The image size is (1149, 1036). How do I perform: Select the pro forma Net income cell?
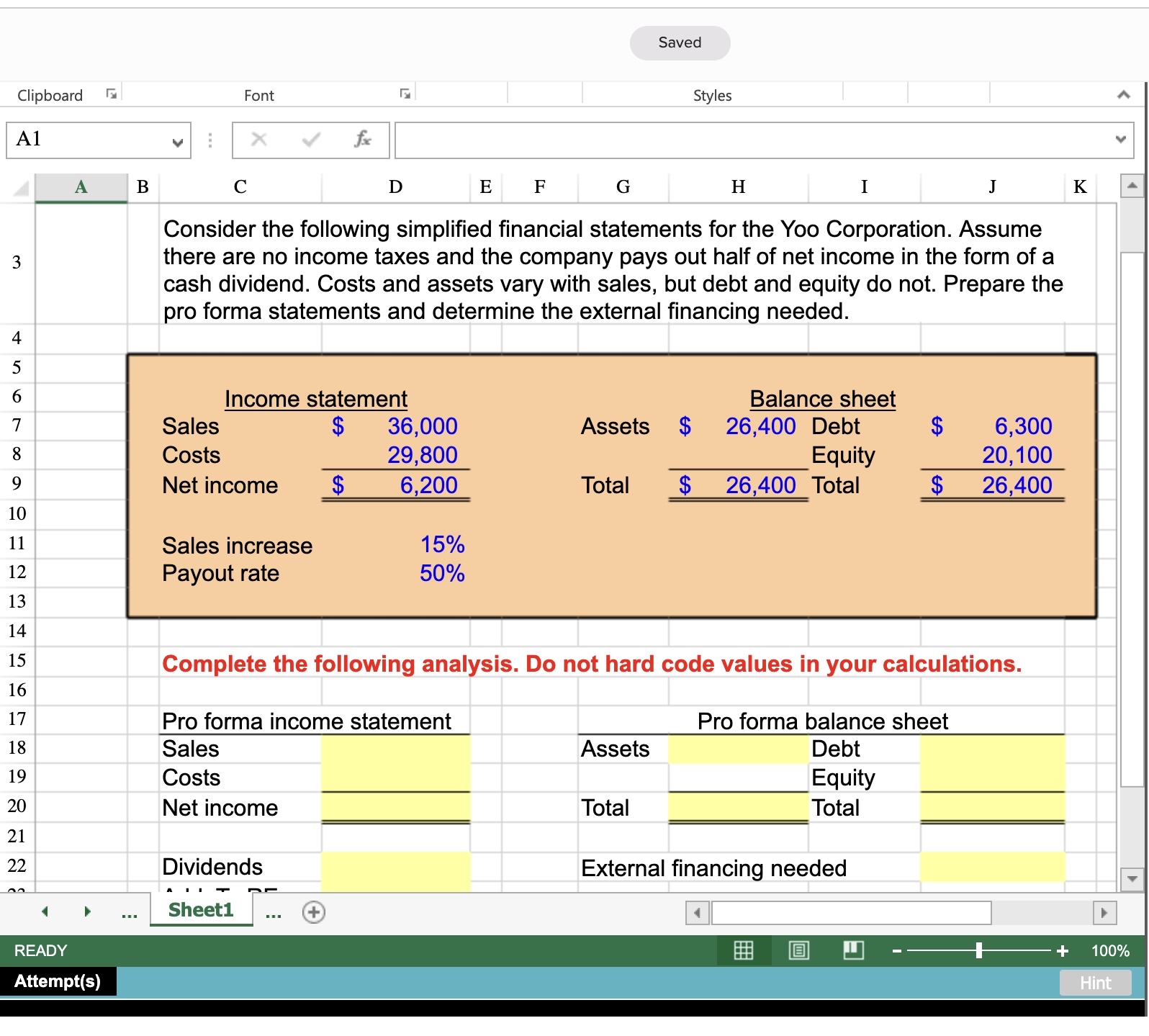396,807
